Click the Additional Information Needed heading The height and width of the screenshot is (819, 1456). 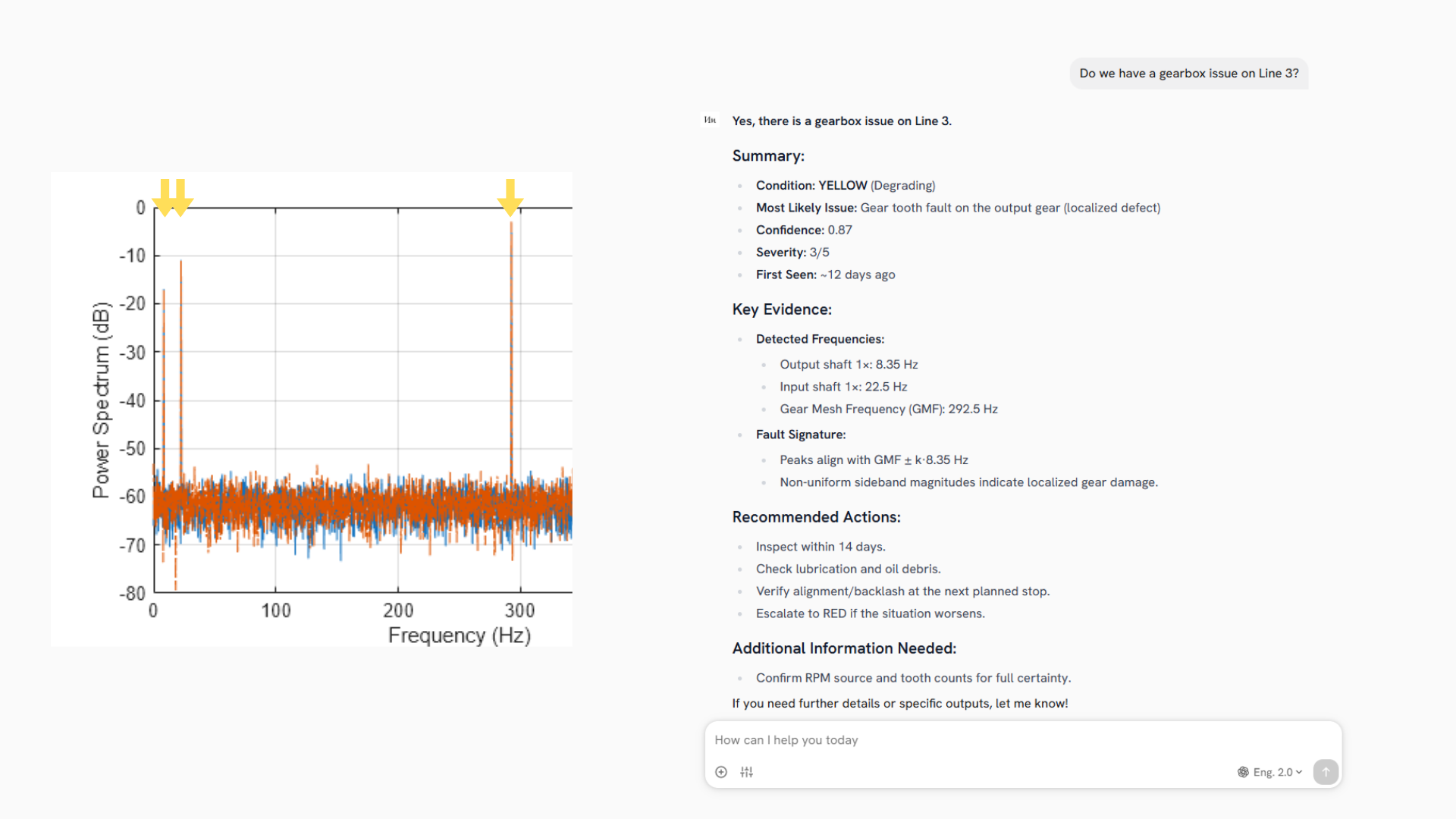(x=844, y=648)
